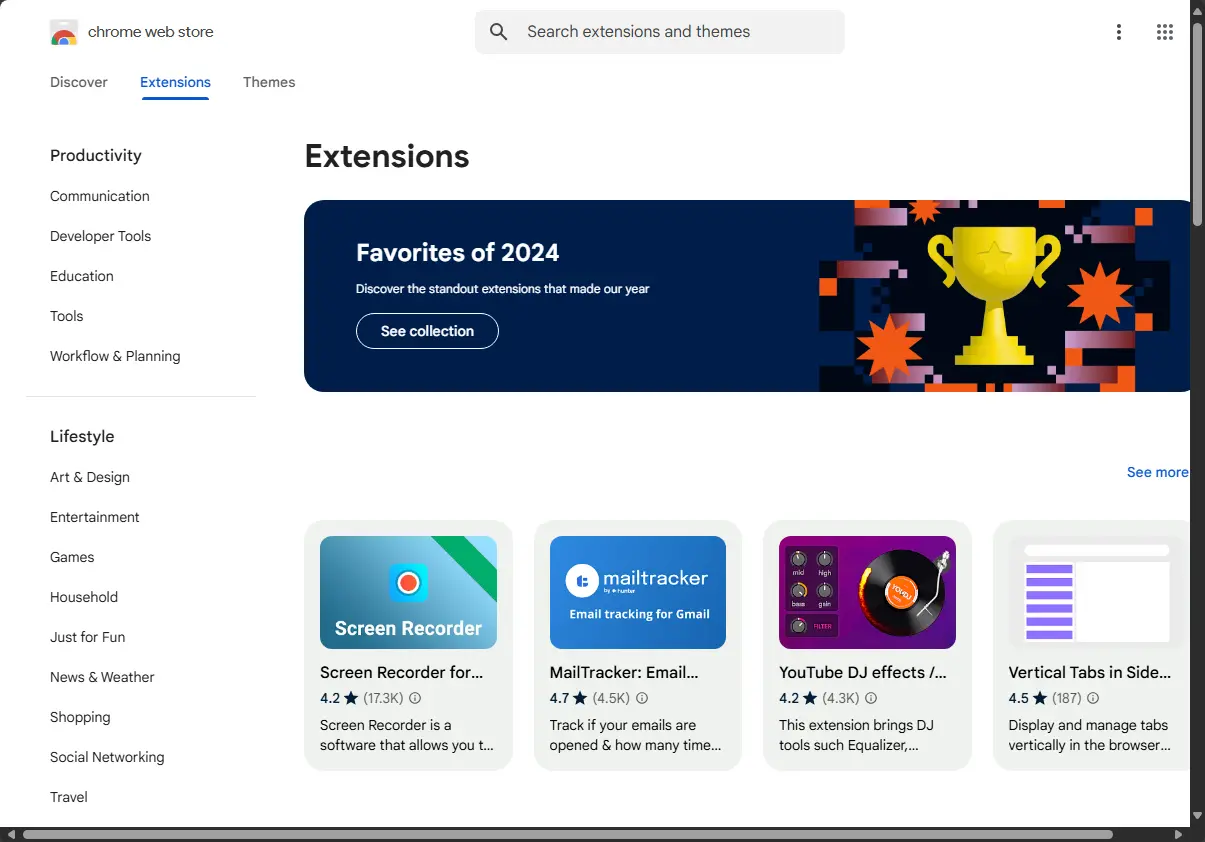Switch to the Themes tab
Image resolution: width=1205 pixels, height=842 pixels.
pyautogui.click(x=269, y=82)
